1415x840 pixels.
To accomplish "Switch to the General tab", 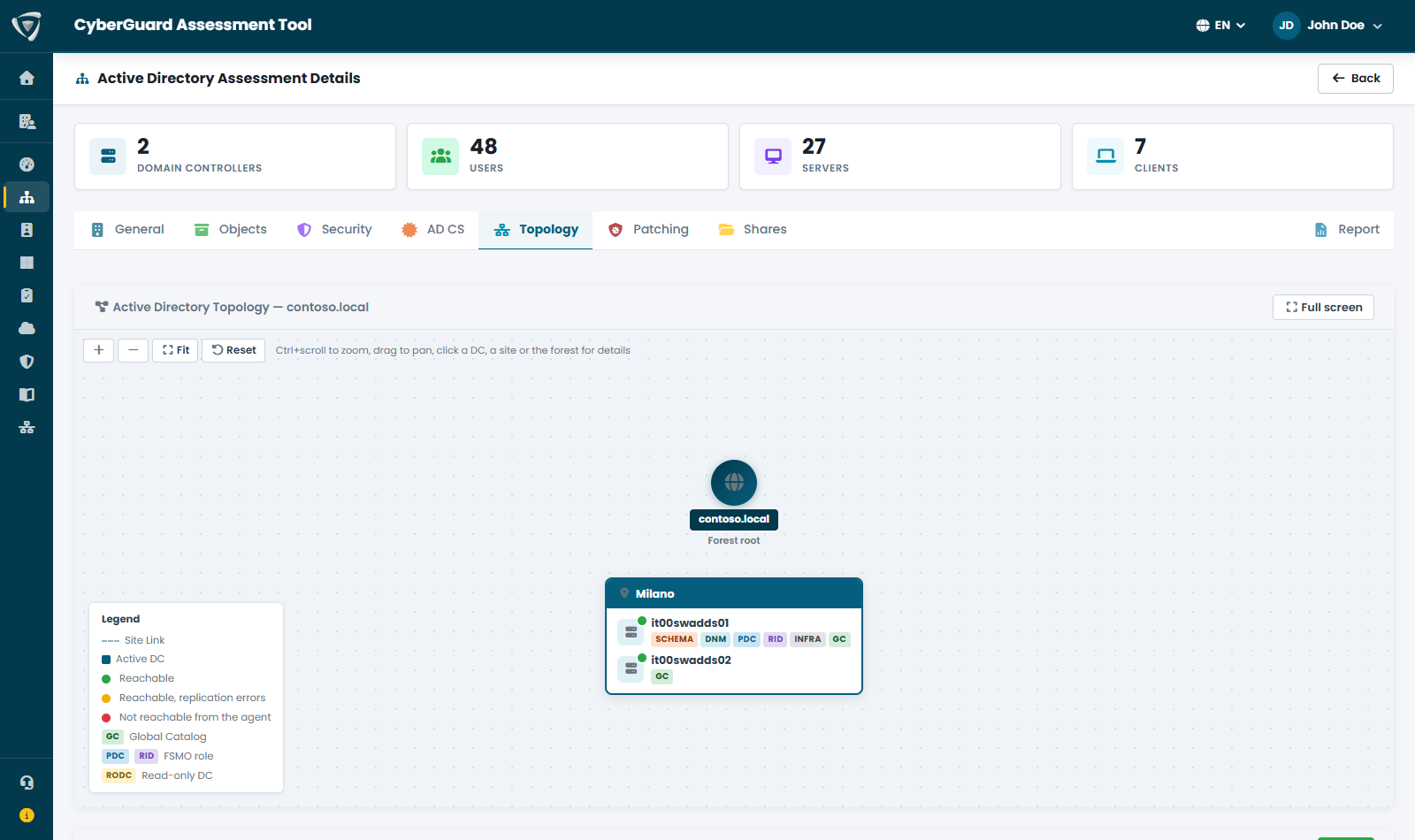I will [128, 230].
